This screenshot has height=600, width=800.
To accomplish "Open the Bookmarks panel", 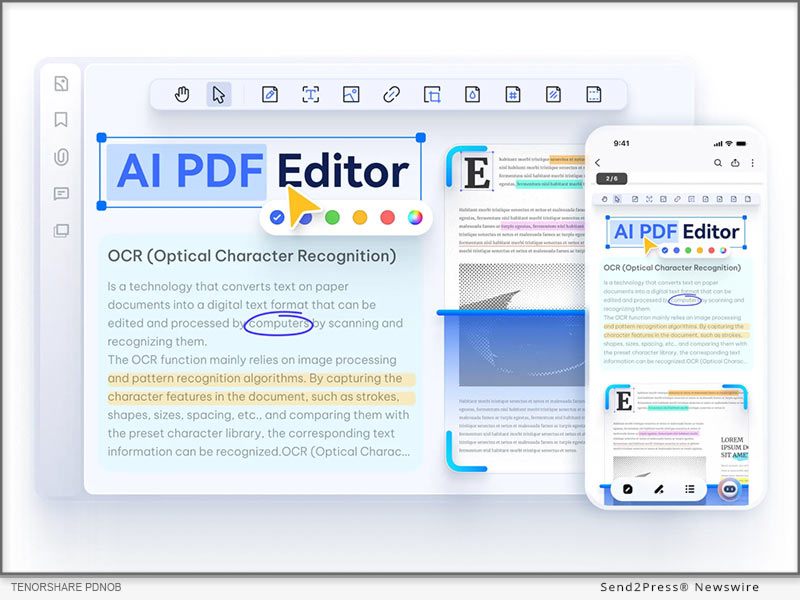I will tap(60, 120).
